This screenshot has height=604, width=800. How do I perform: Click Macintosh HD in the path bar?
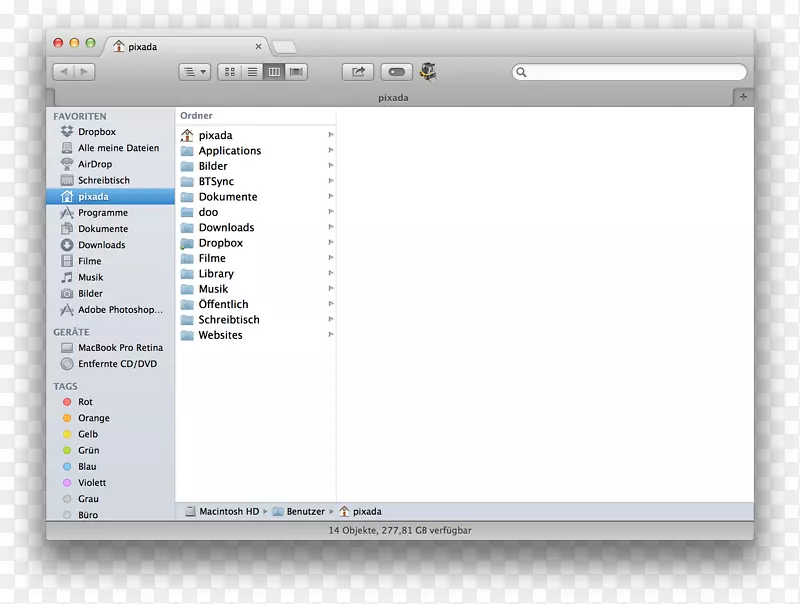(x=229, y=511)
